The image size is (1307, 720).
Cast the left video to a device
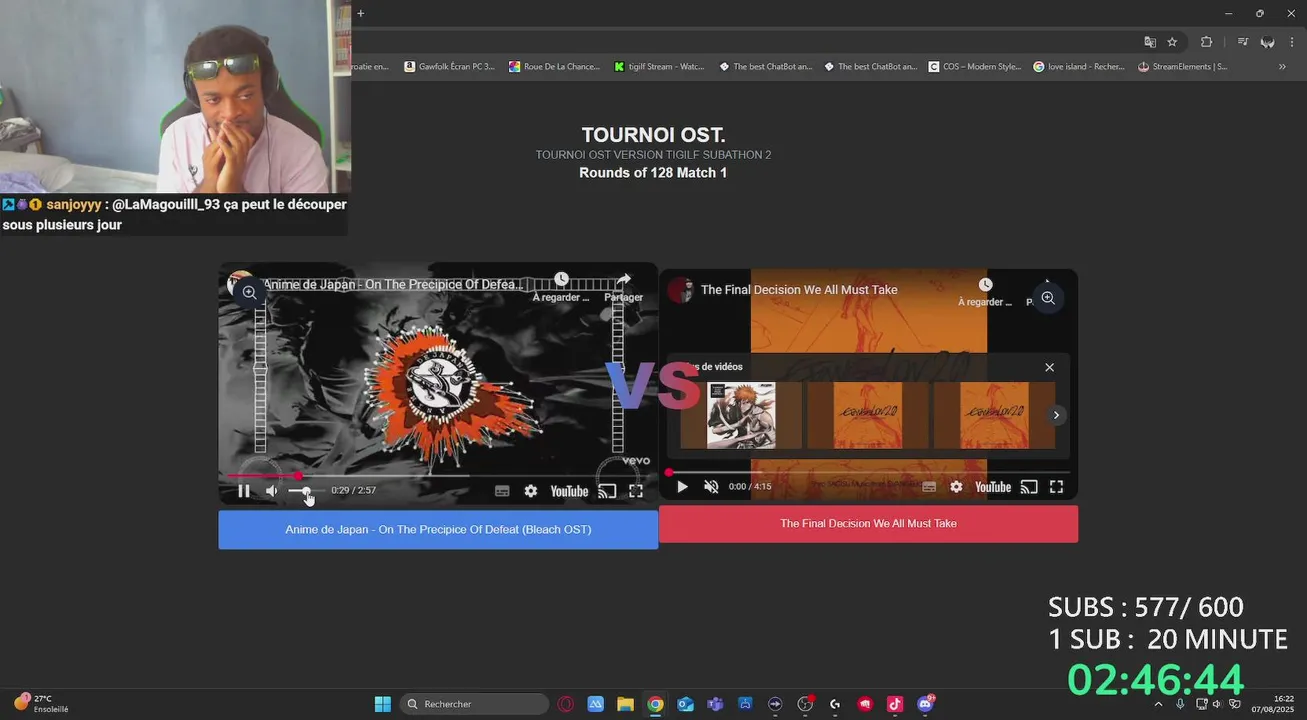point(607,491)
